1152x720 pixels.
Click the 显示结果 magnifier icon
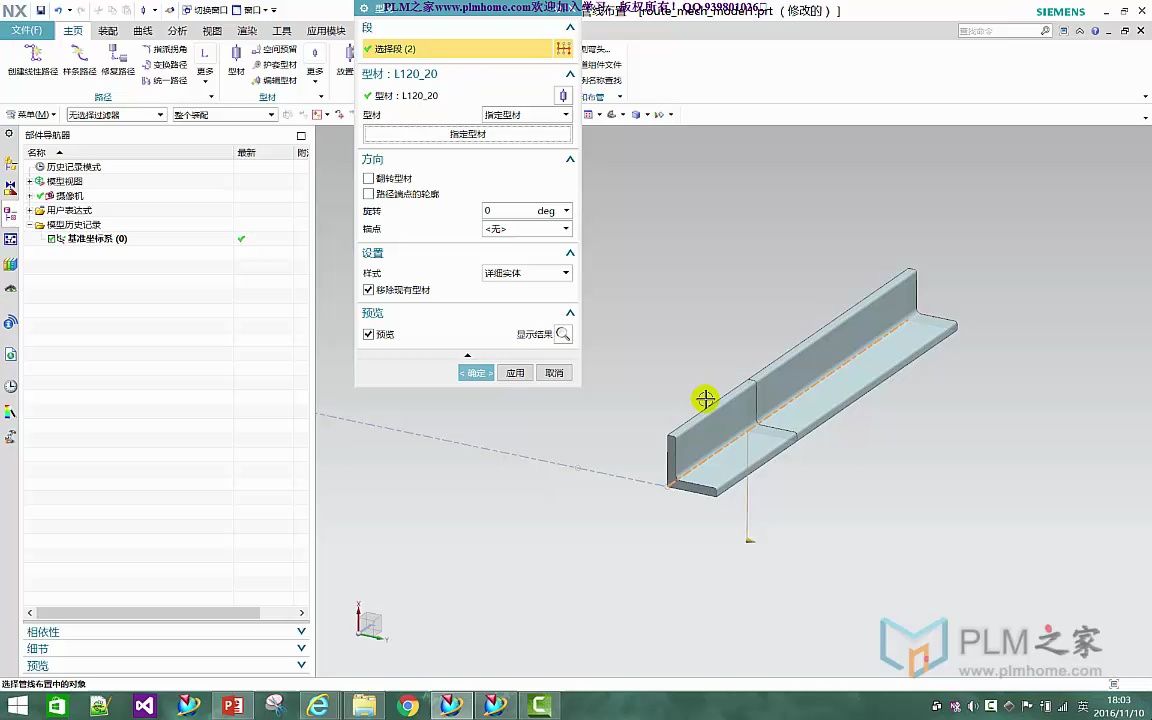[563, 334]
